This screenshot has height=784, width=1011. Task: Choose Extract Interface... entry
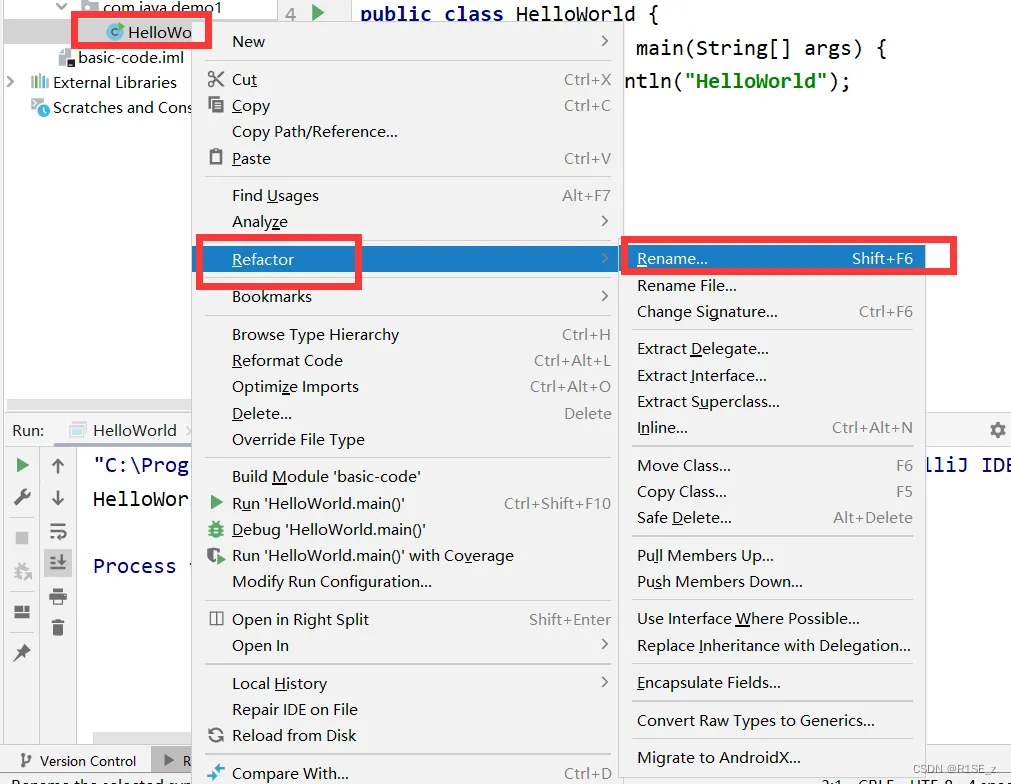coord(773,375)
